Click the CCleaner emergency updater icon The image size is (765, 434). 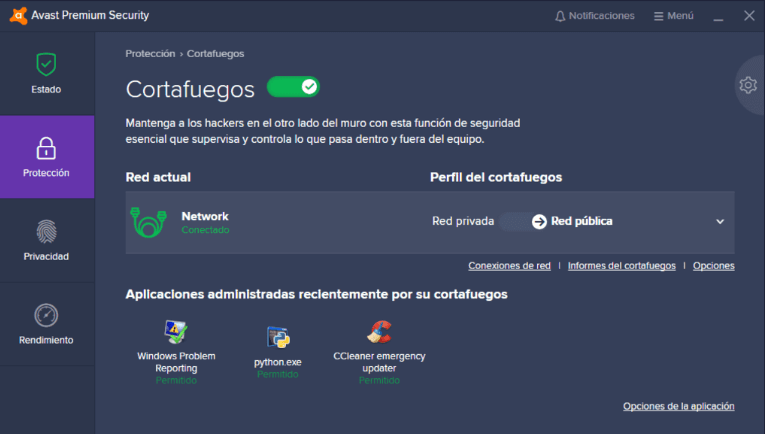(x=379, y=332)
